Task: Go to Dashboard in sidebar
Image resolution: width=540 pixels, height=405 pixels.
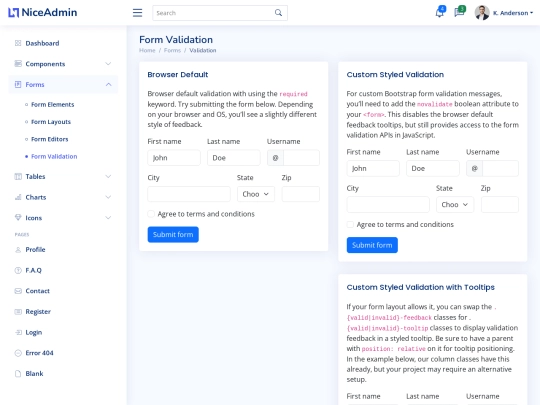Action: click(x=42, y=43)
